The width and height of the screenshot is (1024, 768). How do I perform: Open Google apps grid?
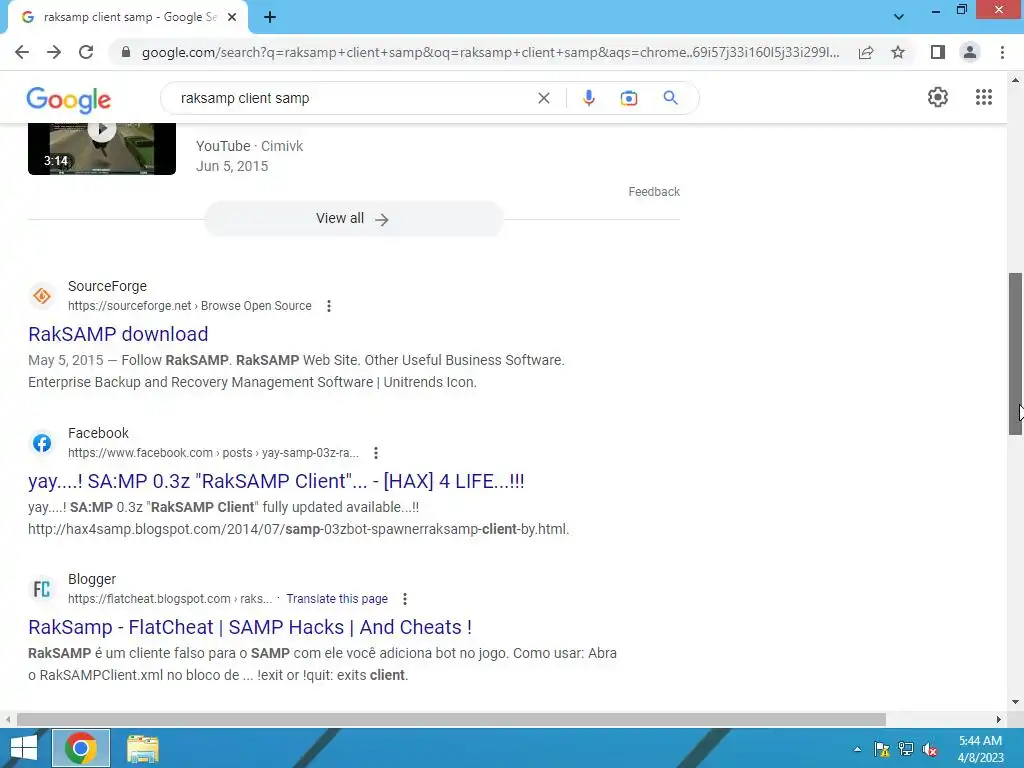coord(984,97)
